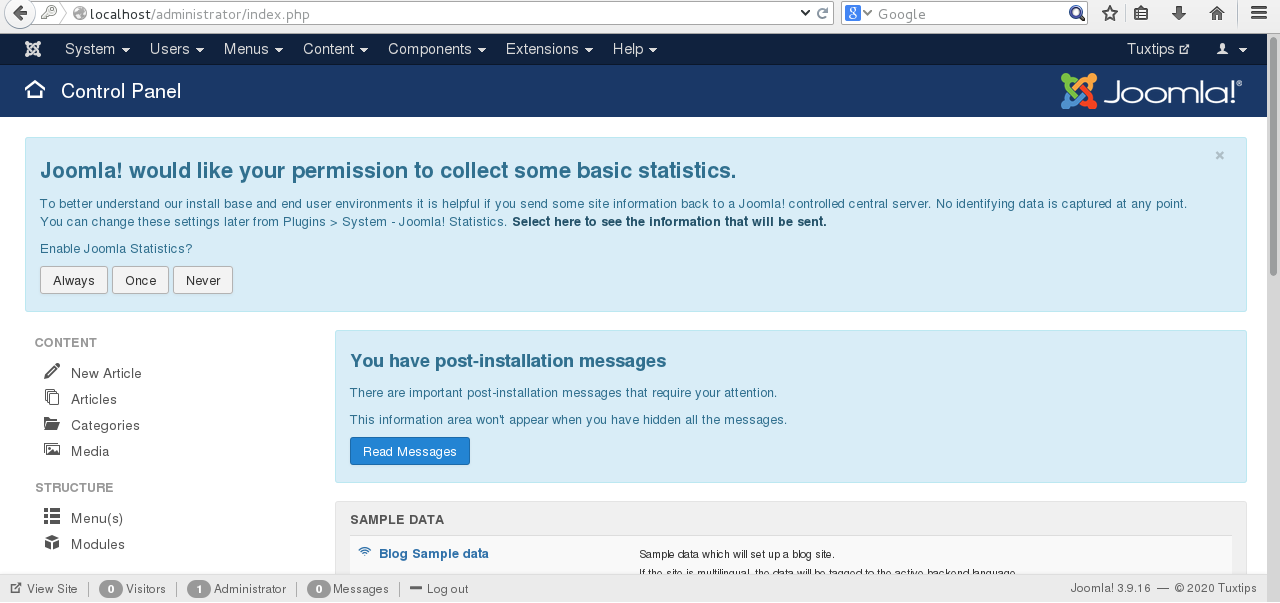This screenshot has width=1280, height=603.
Task: Open the Categories link in sidebar
Action: point(105,425)
